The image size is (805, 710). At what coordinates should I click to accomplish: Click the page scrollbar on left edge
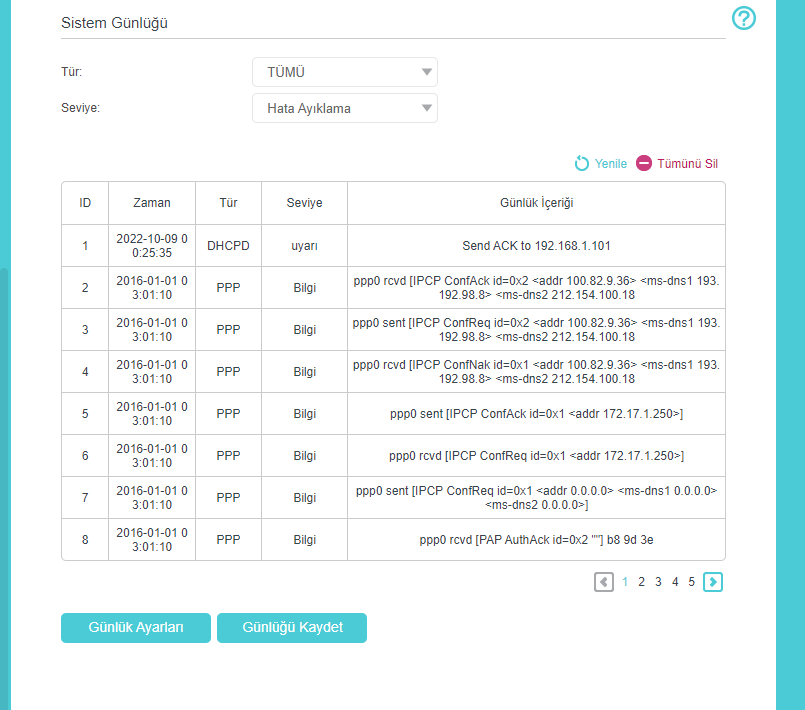click(x=4, y=488)
